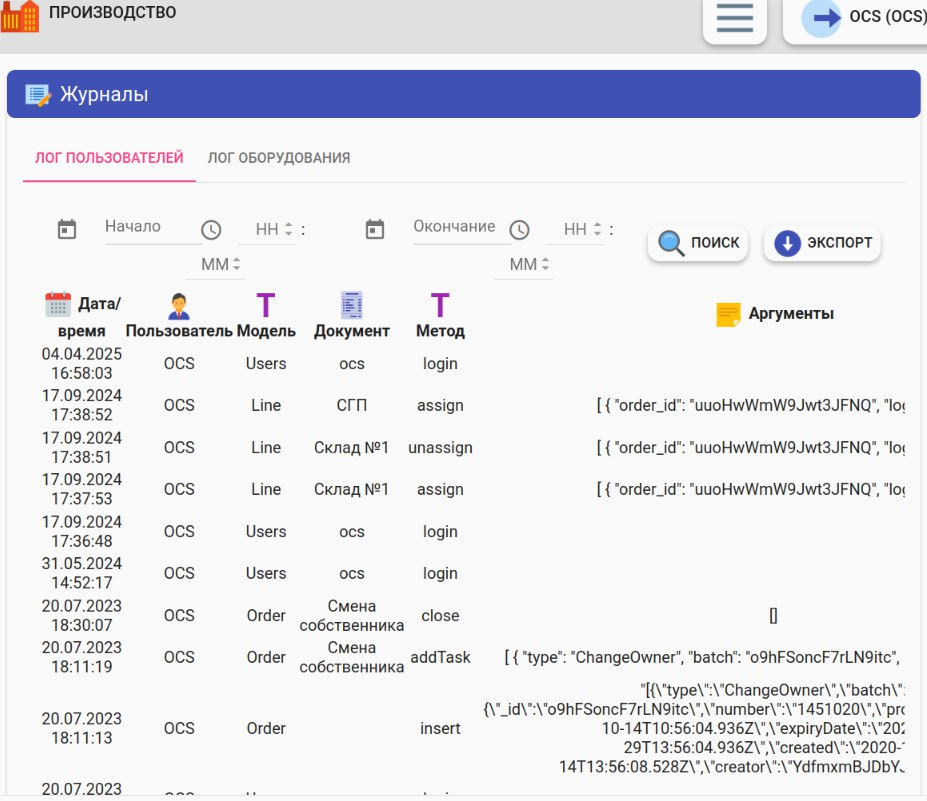Viewport: 927px width, 801px height.
Task: Click Склад №1 in the unassign row
Action: tap(351, 447)
